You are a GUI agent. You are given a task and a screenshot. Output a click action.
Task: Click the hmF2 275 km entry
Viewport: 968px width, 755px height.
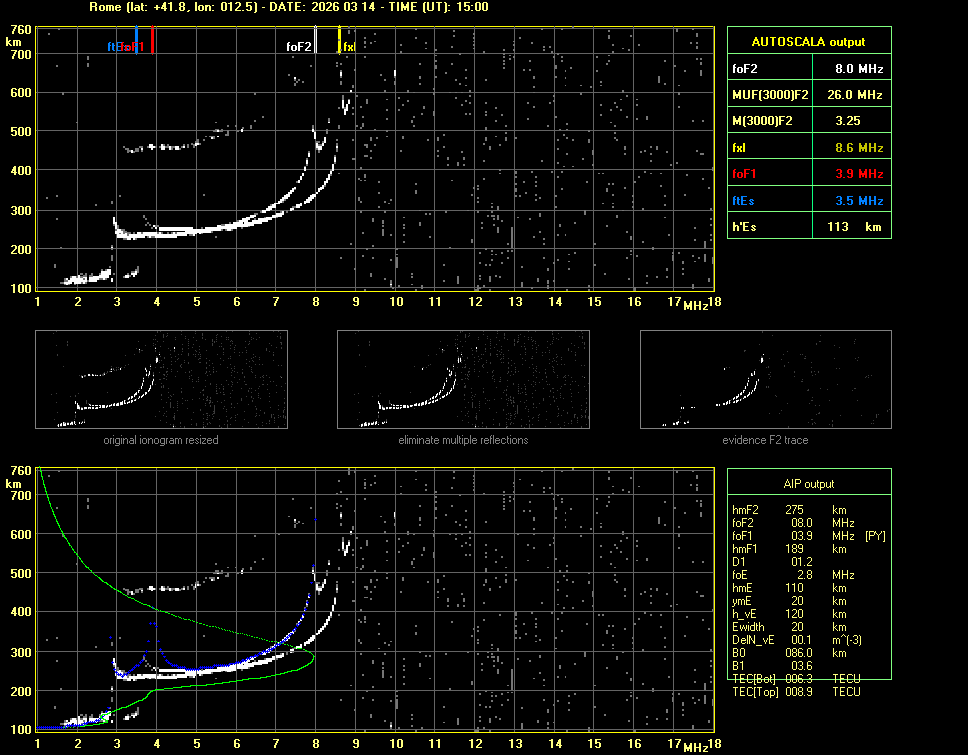795,509
